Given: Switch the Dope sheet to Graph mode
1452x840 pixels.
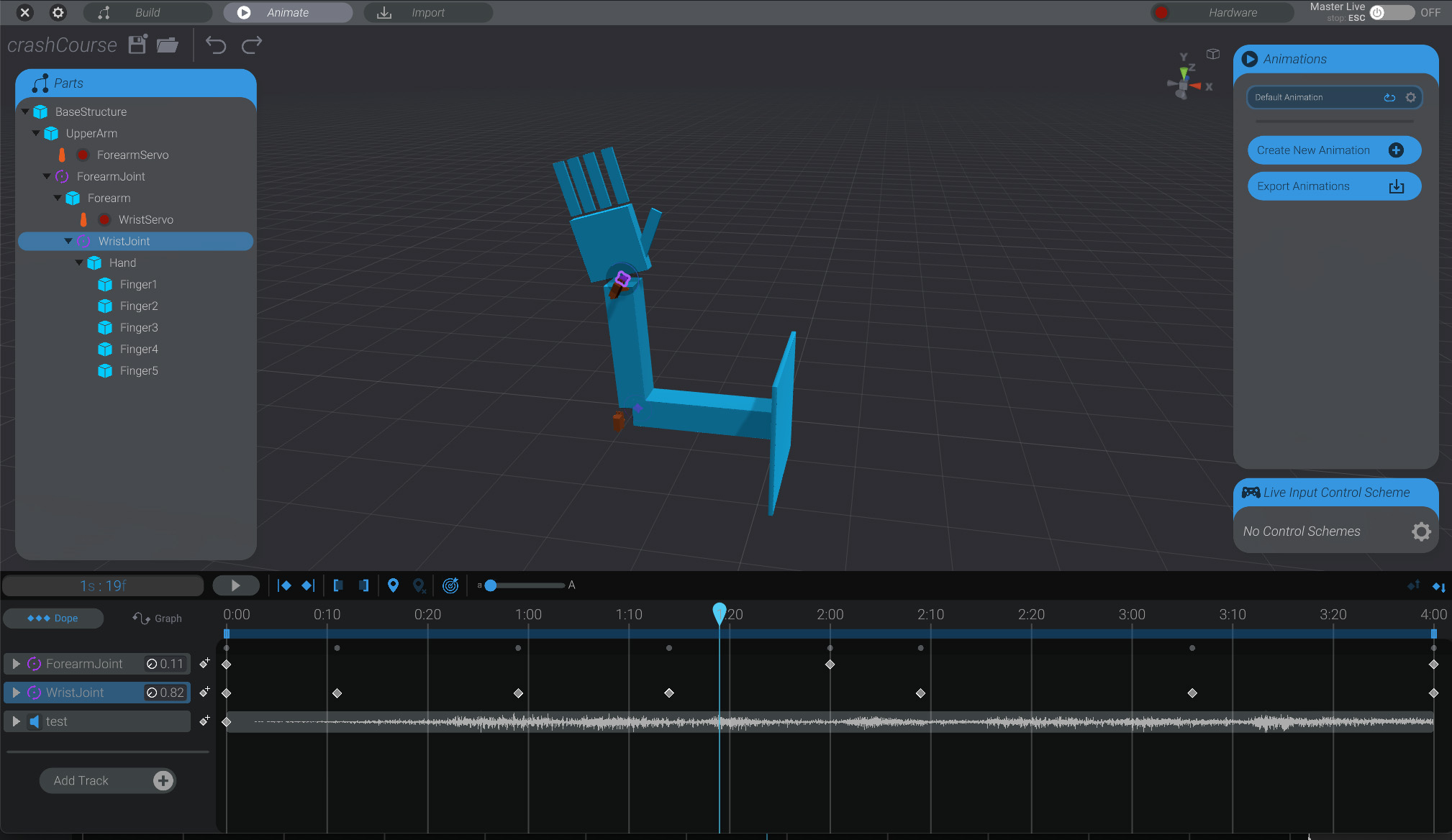Looking at the screenshot, I should tap(156, 618).
